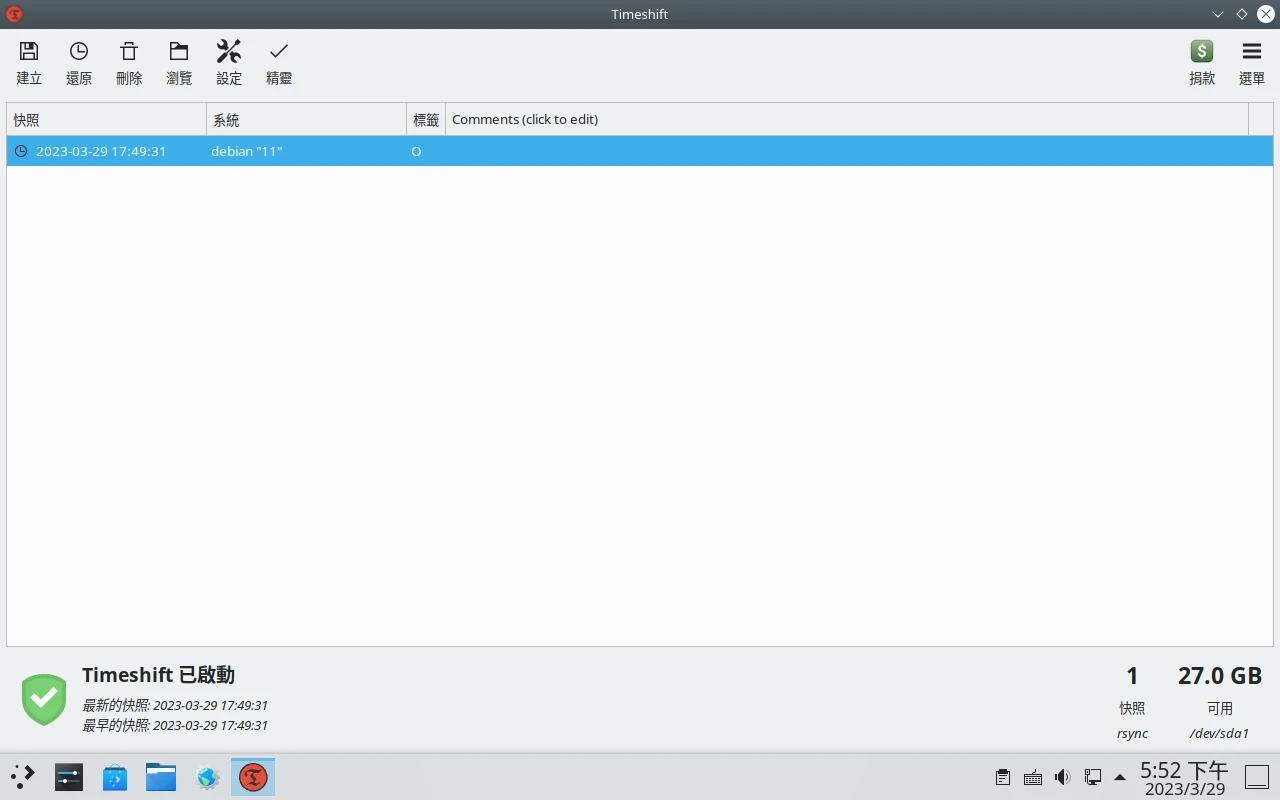Screen dimensions: 1280x800
Task: Open system settings from the taskbar
Action: coord(69,777)
